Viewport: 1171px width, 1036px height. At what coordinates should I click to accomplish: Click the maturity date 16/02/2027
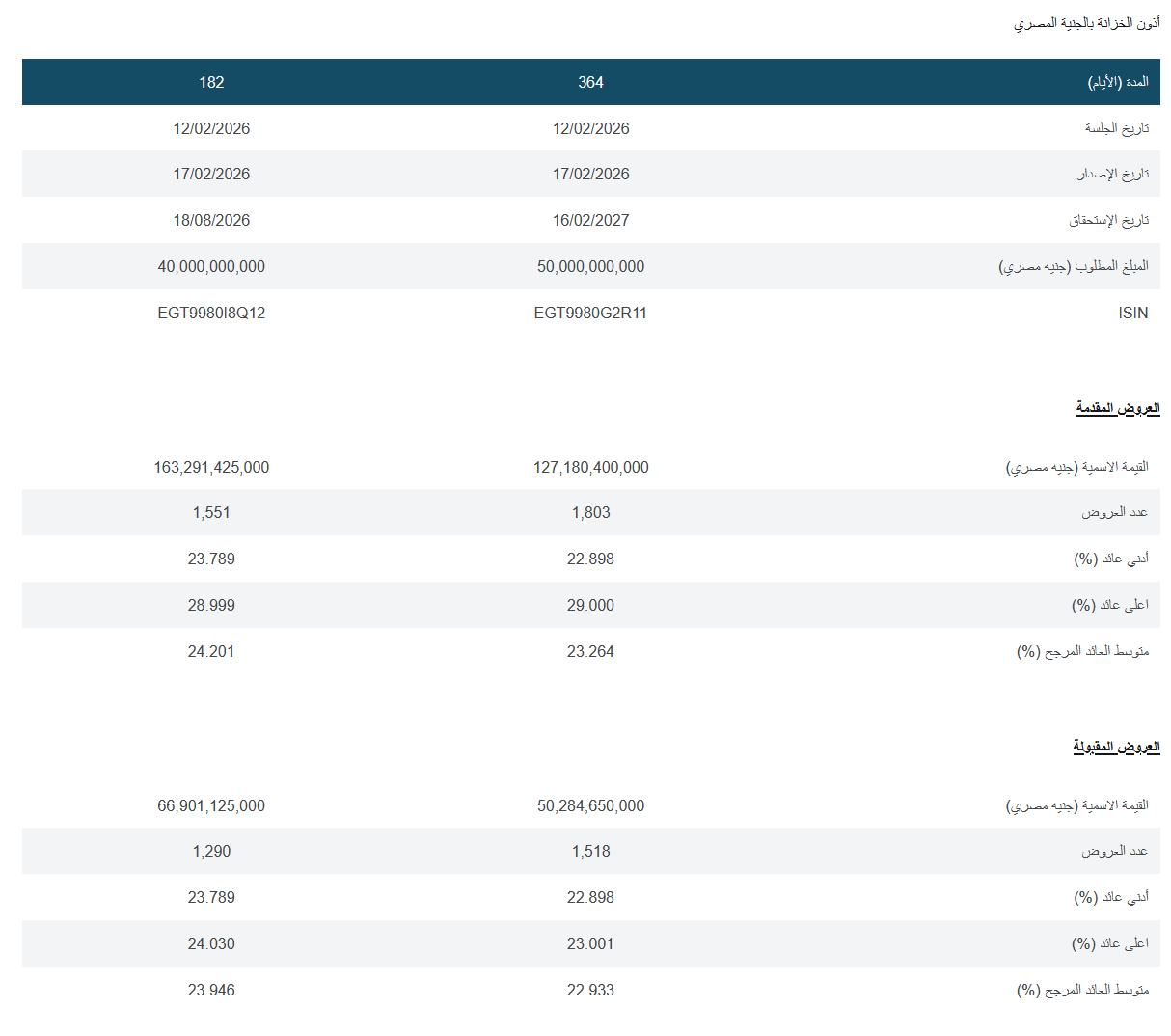[590, 220]
